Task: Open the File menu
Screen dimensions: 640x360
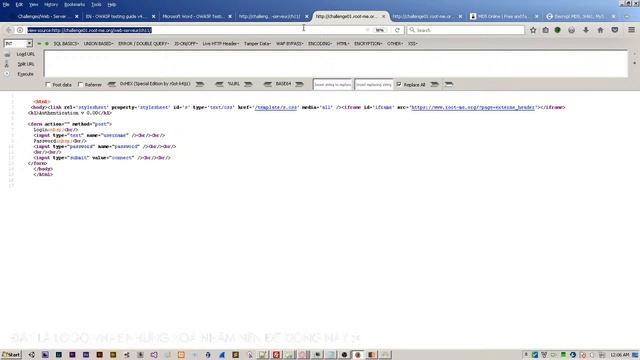Action: (6, 4)
